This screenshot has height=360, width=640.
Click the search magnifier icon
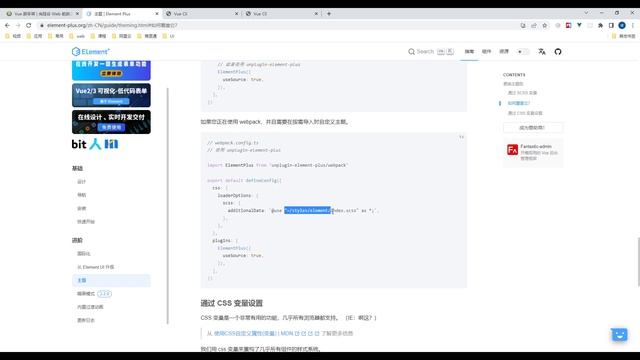point(411,52)
